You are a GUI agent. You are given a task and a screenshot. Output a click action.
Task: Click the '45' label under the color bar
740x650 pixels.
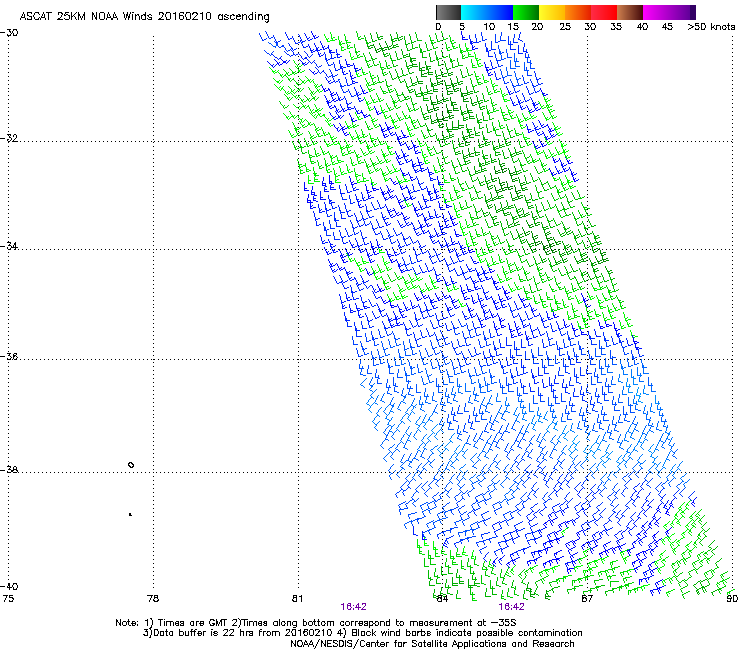click(667, 27)
